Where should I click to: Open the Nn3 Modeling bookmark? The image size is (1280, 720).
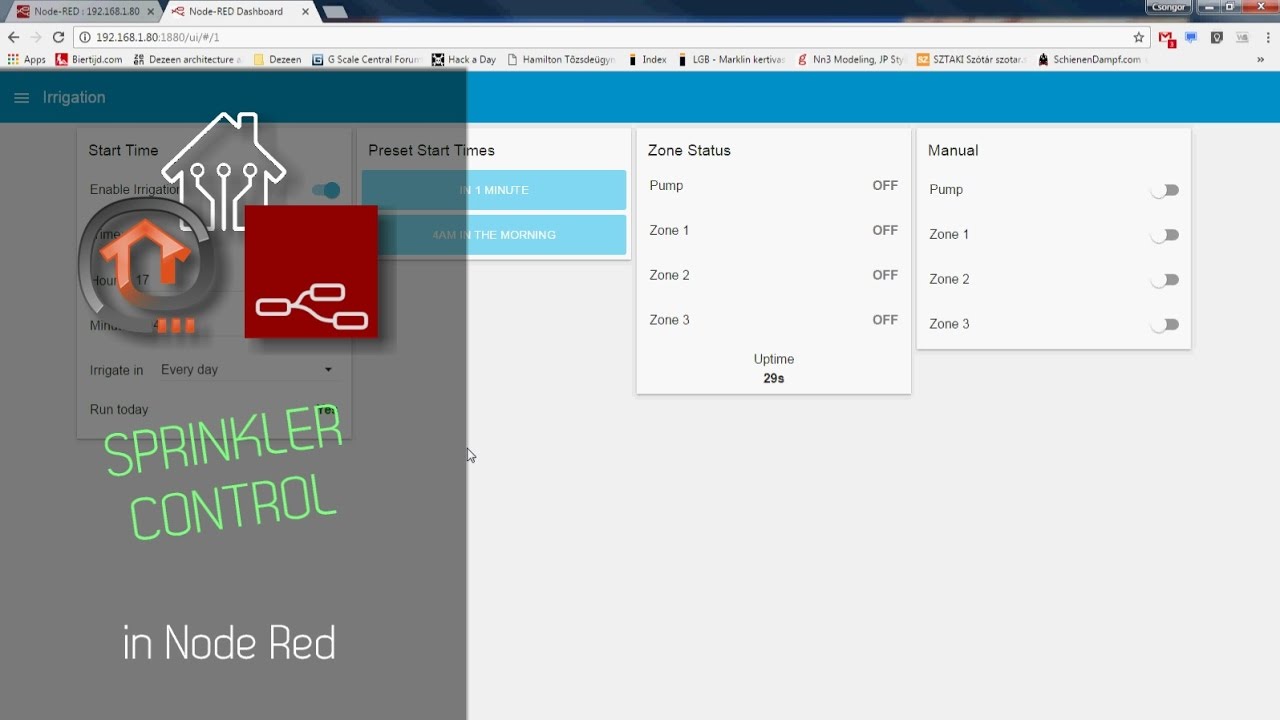[x=851, y=60]
